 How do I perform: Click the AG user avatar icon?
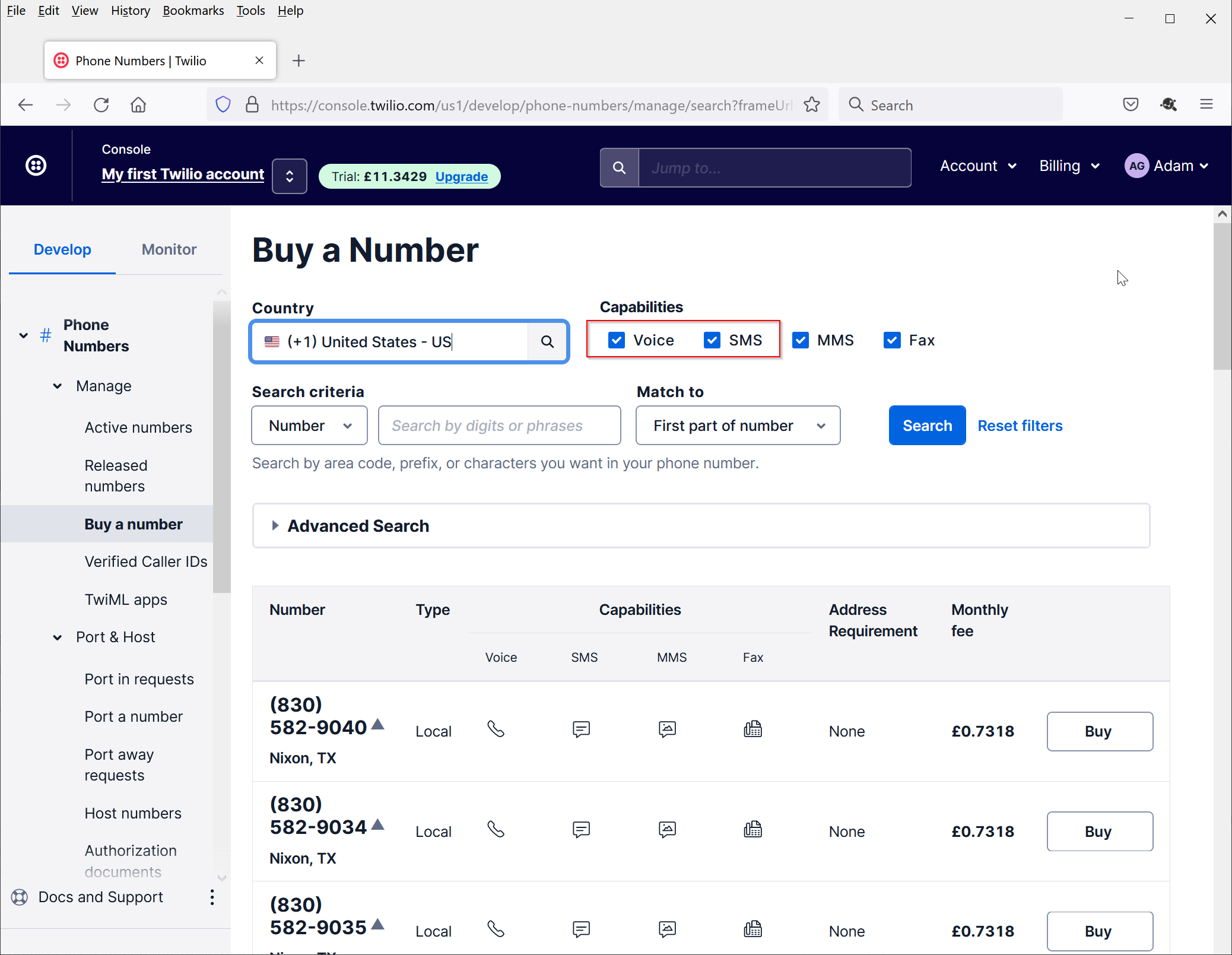pos(1136,166)
